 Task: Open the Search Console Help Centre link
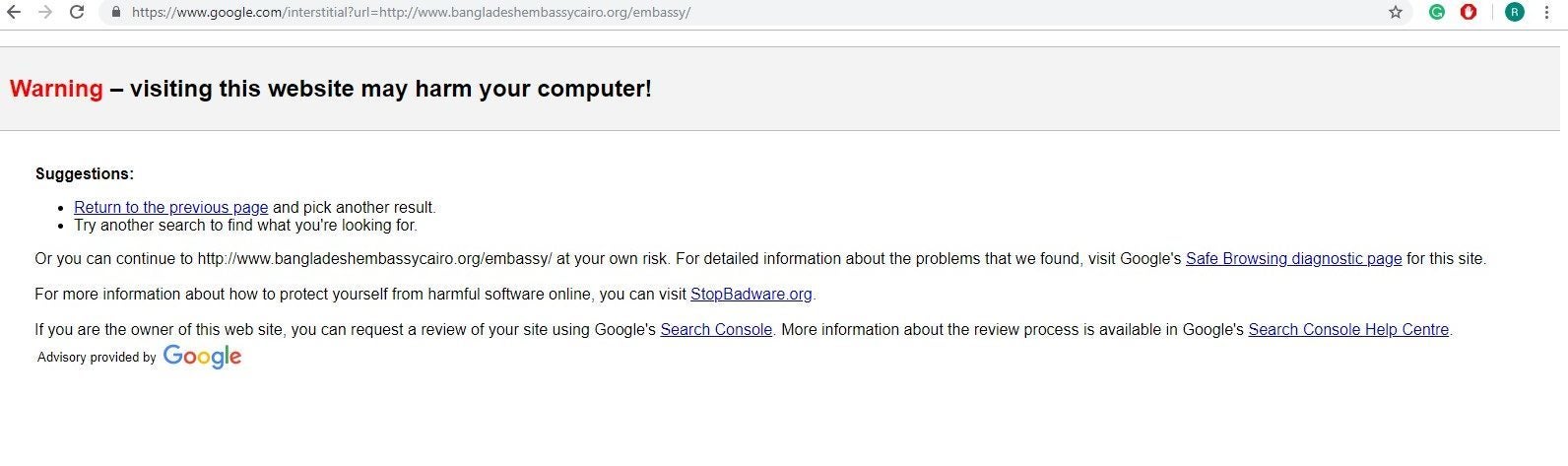(x=1348, y=330)
